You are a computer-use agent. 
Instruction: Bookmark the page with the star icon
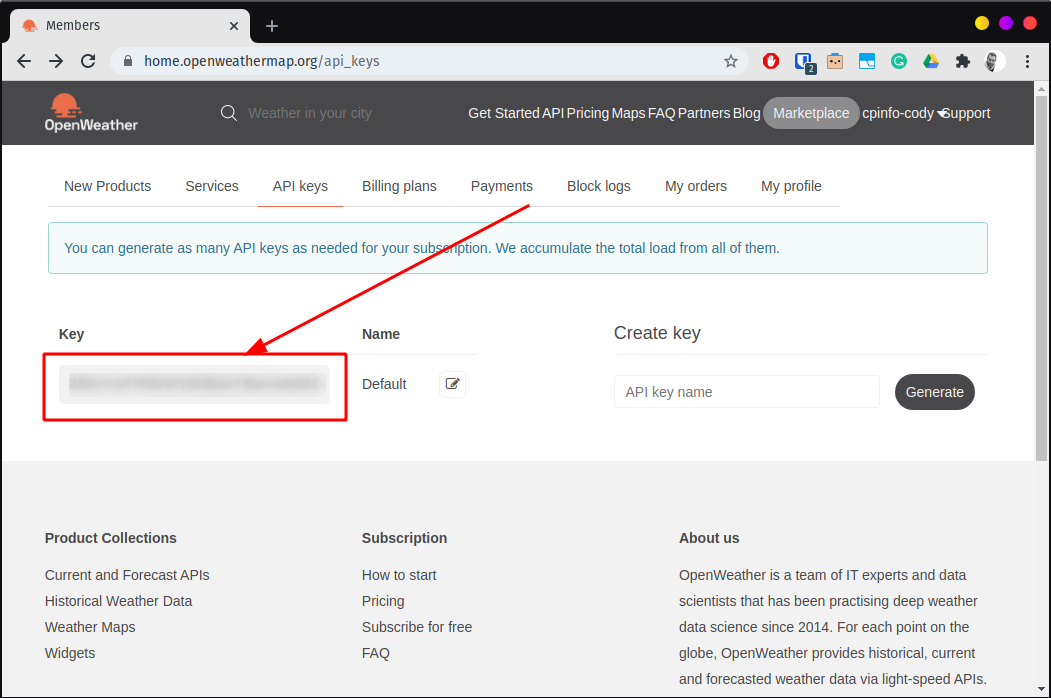pos(731,61)
